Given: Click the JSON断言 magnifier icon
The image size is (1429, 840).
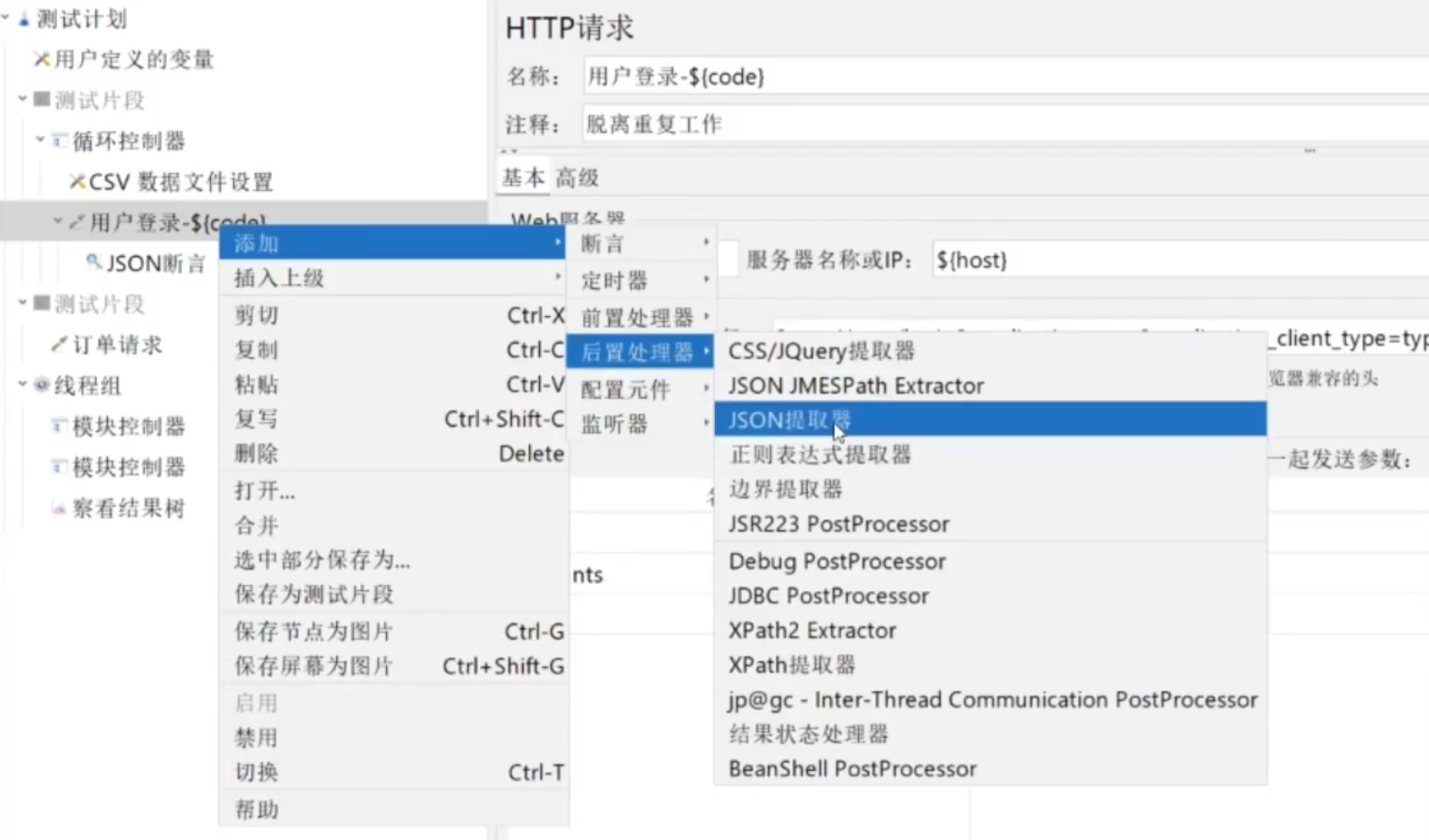Looking at the screenshot, I should coord(94,262).
